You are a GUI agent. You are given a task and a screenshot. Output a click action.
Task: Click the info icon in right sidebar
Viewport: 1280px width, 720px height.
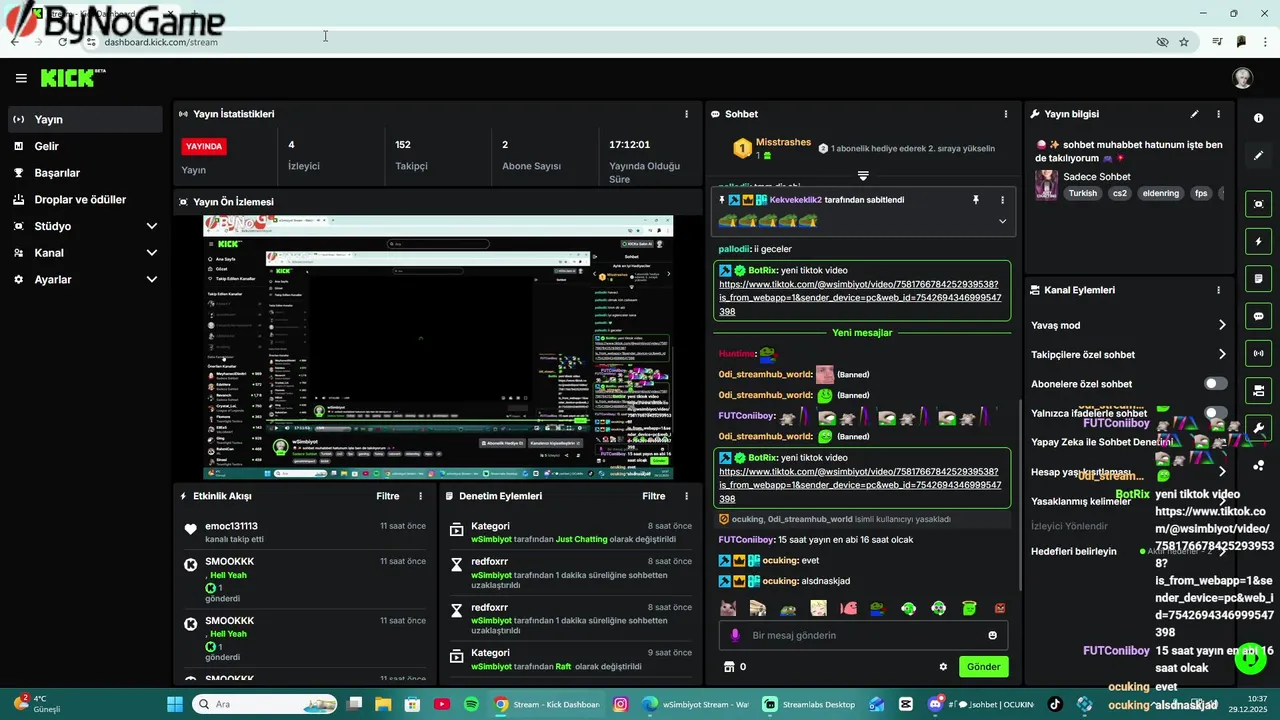(x=1259, y=118)
